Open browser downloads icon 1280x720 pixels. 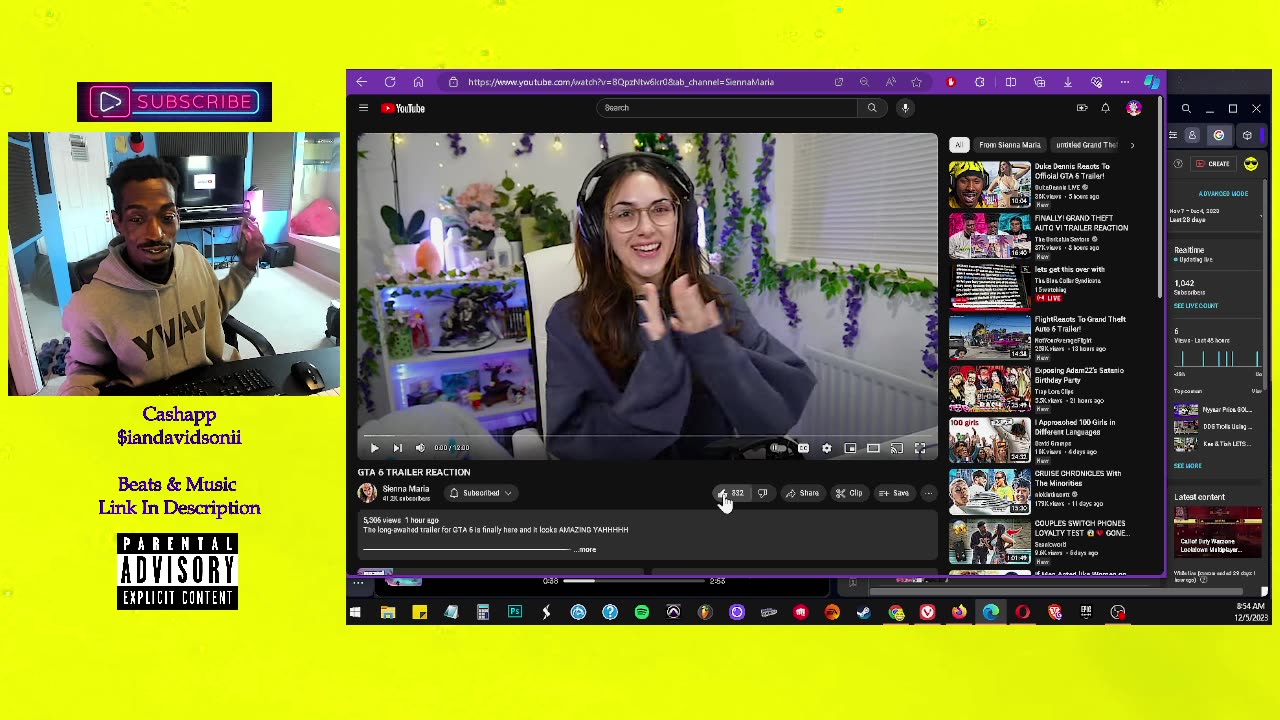(x=1068, y=82)
